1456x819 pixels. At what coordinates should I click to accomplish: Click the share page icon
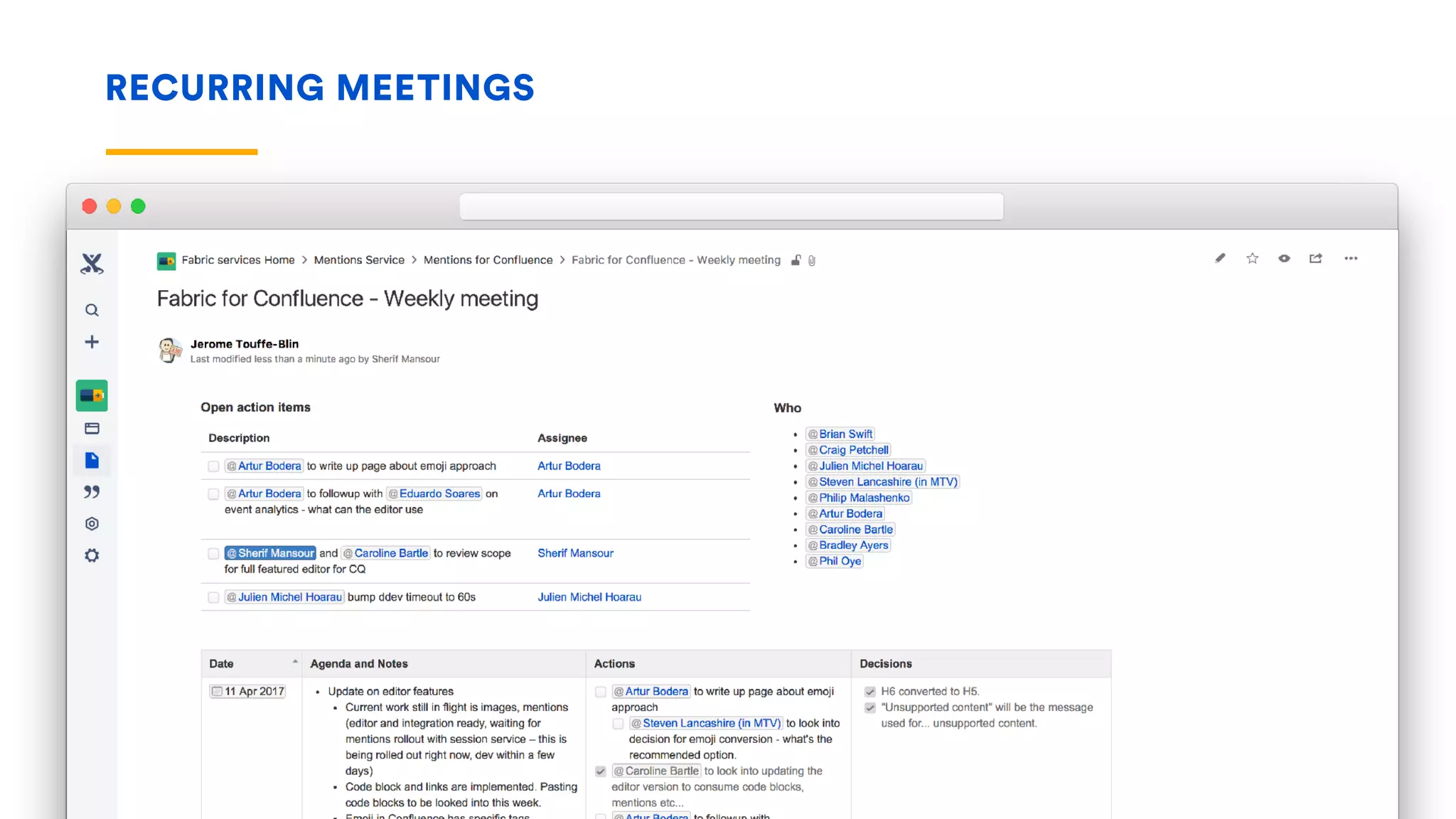1316,258
